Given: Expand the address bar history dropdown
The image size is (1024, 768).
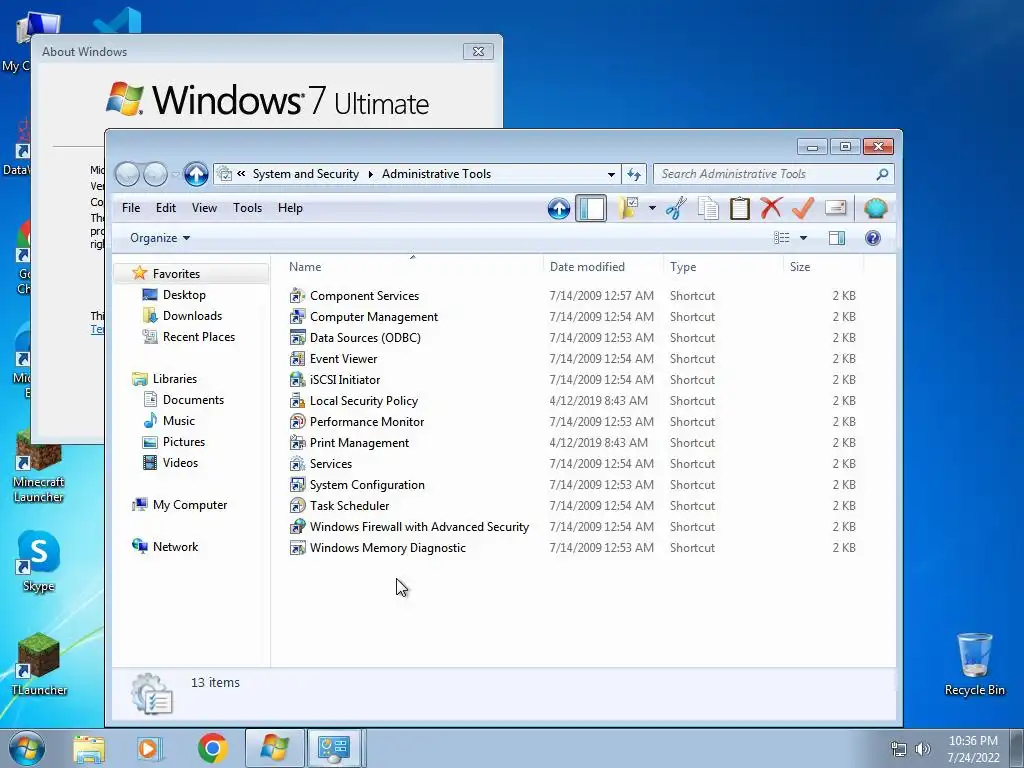Looking at the screenshot, I should 611,174.
